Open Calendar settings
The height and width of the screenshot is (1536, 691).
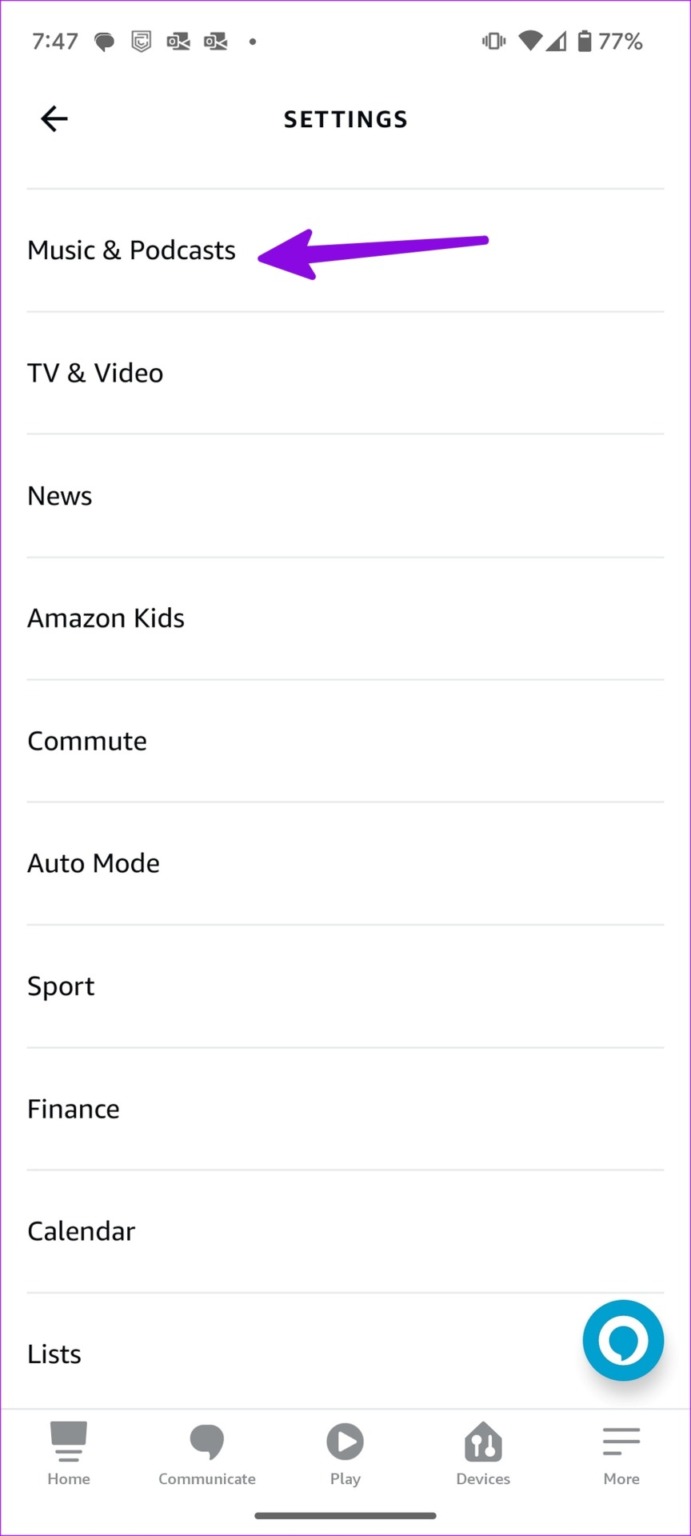tap(81, 1231)
